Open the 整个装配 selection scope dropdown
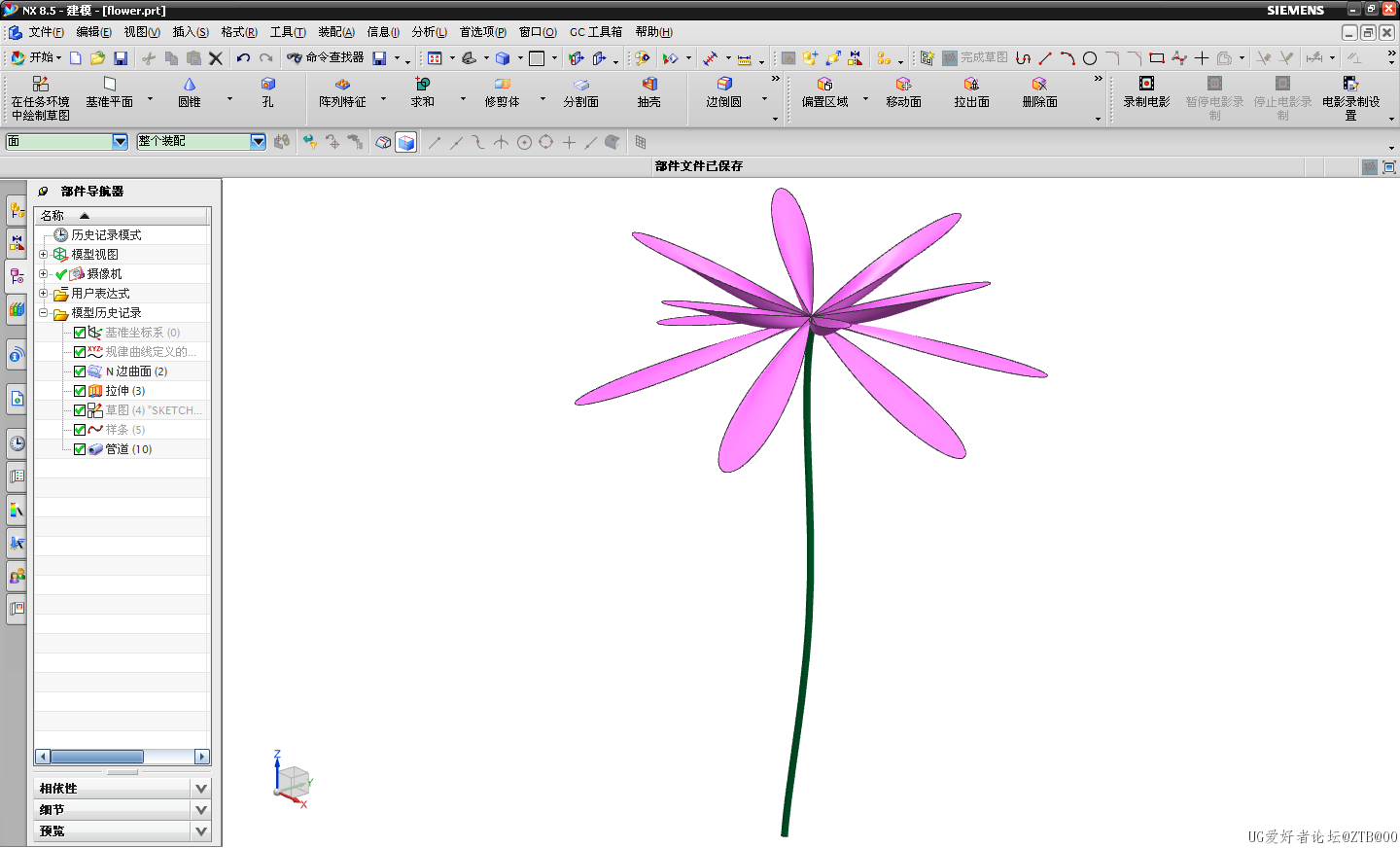Image resolution: width=1400 pixels, height=848 pixels. click(x=258, y=141)
